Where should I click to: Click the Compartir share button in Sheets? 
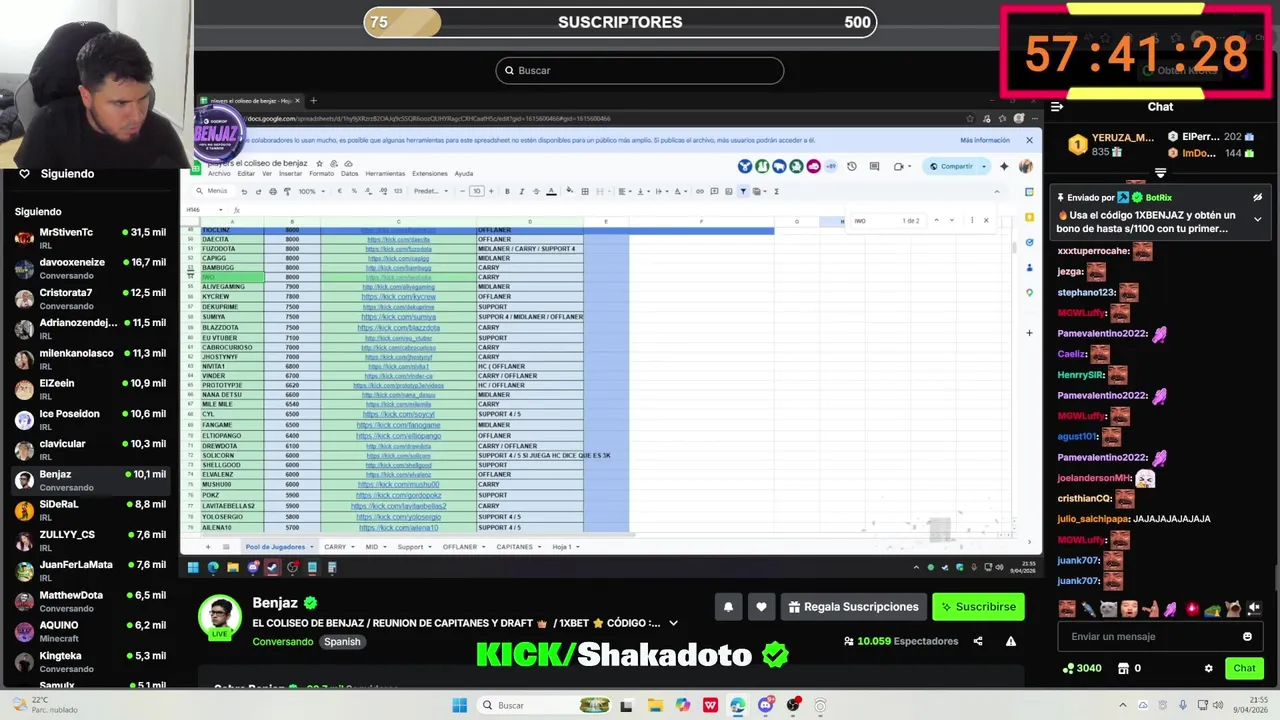(x=951, y=167)
